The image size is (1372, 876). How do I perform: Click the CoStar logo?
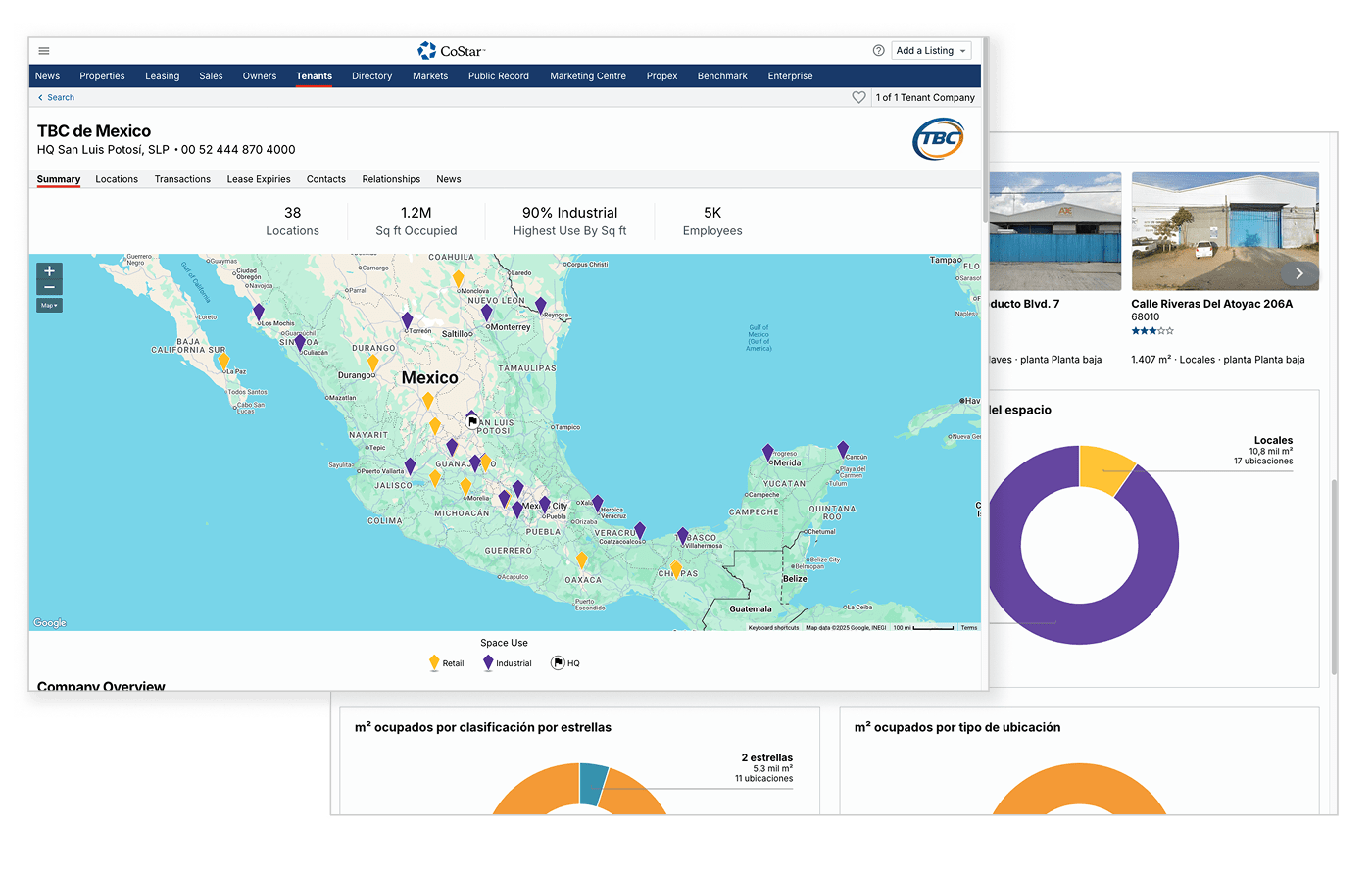(x=451, y=51)
